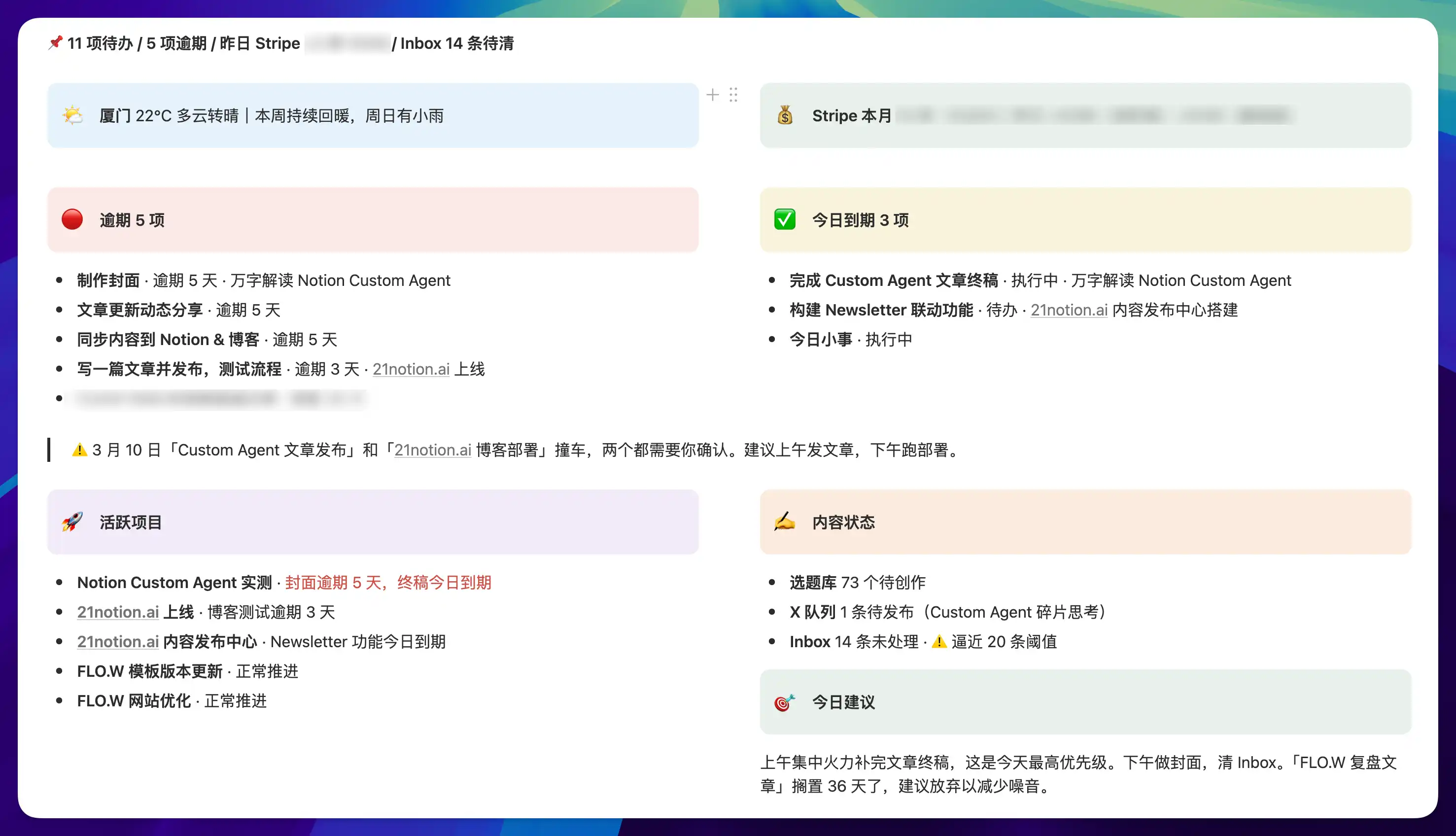
Task: Open 21notion.ai link in Newsletter 联动功能 item
Action: pos(1069,310)
